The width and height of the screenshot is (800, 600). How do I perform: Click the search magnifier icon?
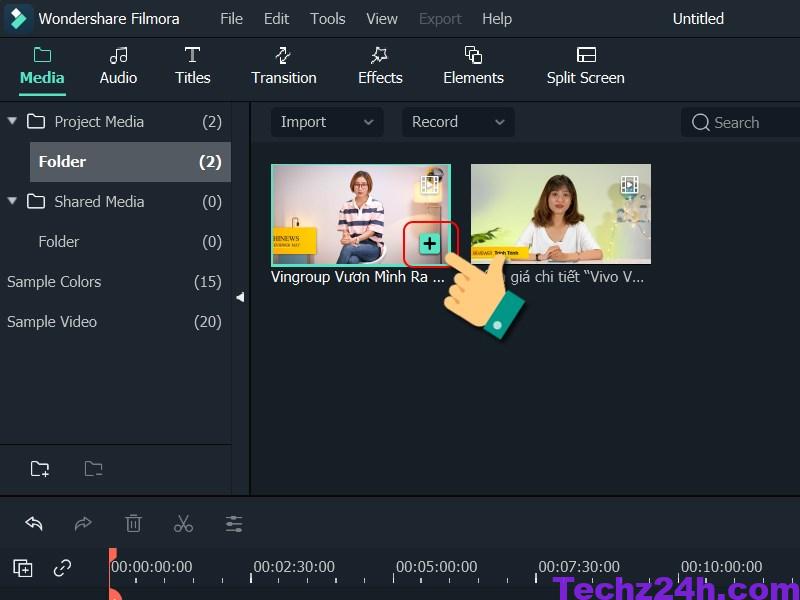pos(701,122)
